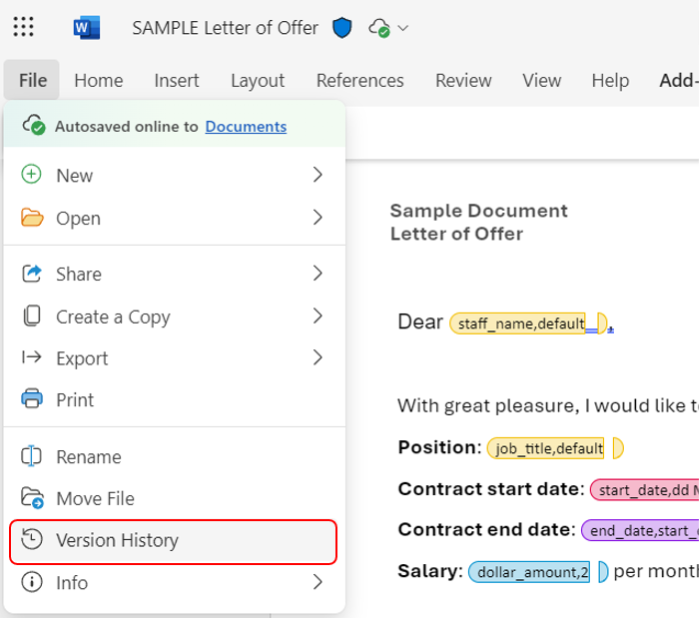Open the References ribbon tab
699x618 pixels.
click(360, 81)
